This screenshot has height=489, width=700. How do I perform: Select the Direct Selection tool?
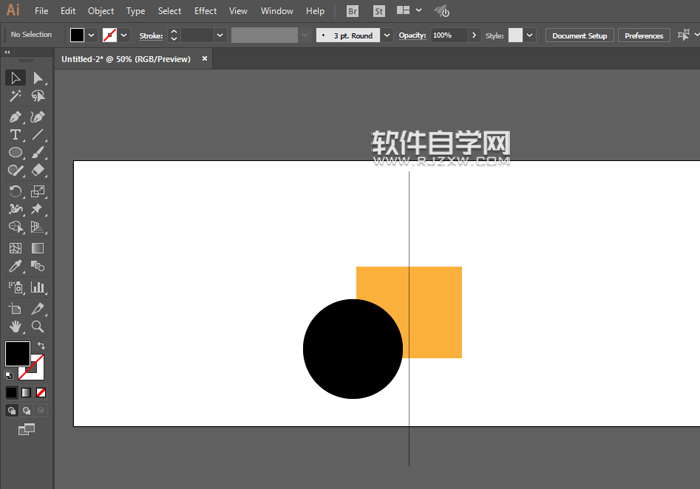click(38, 78)
